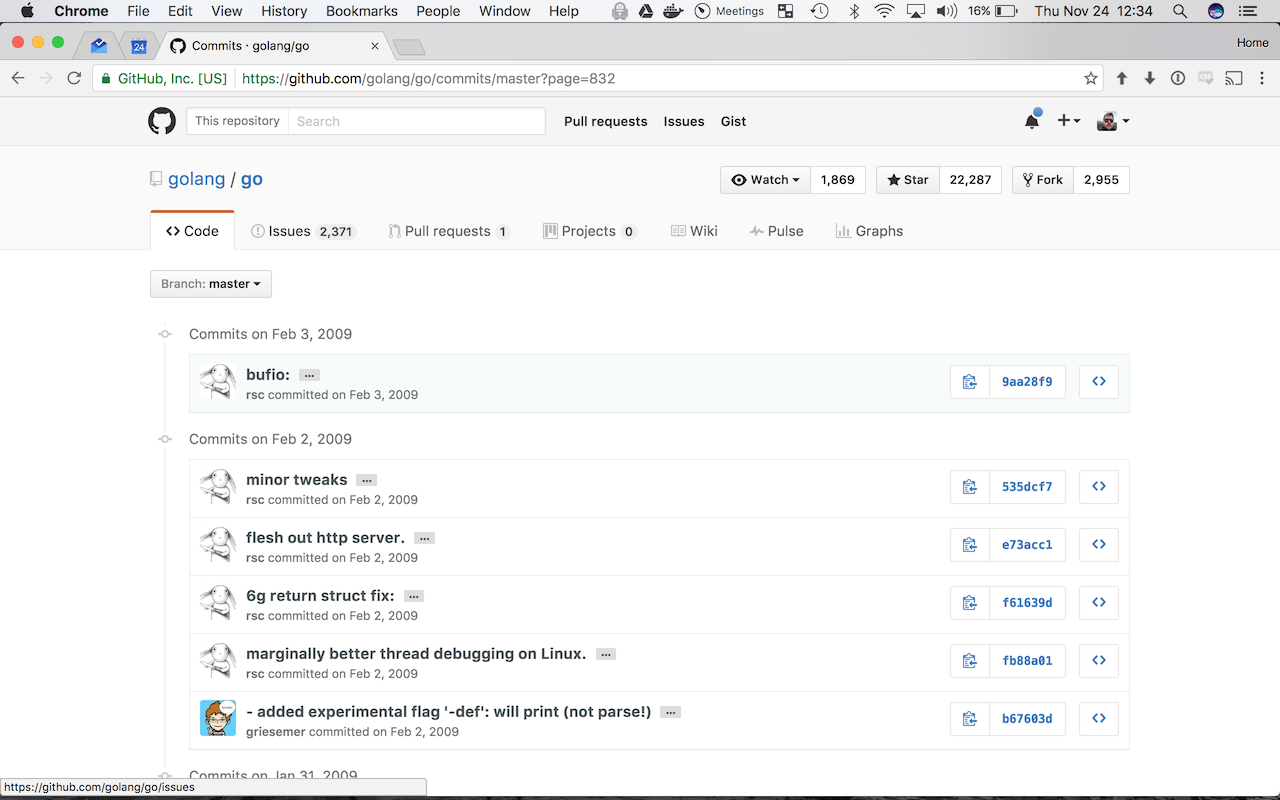Screen dimensions: 1280x800
Task: Click the Chrome reload page icon
Action: pyautogui.click(x=74, y=78)
